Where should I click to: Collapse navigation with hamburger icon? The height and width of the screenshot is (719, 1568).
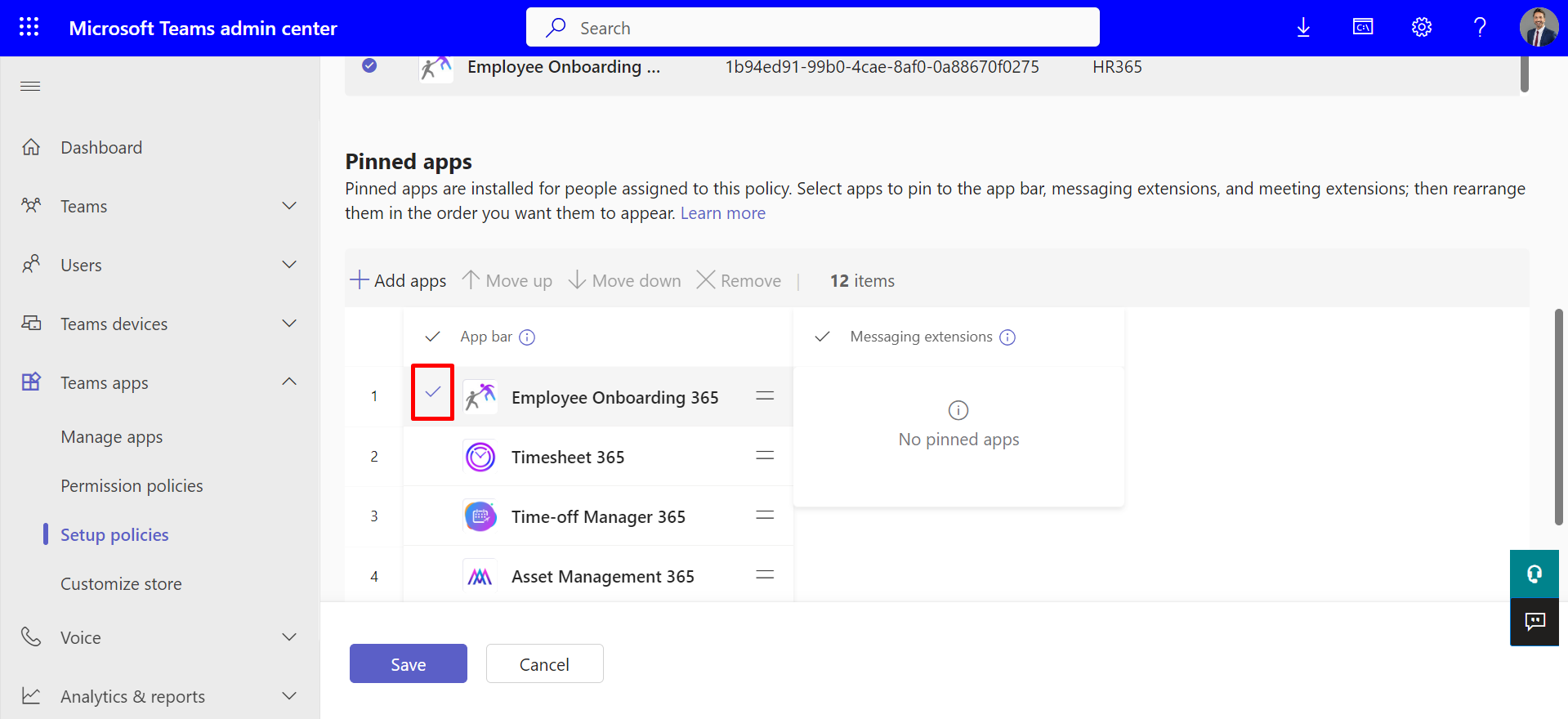30,87
